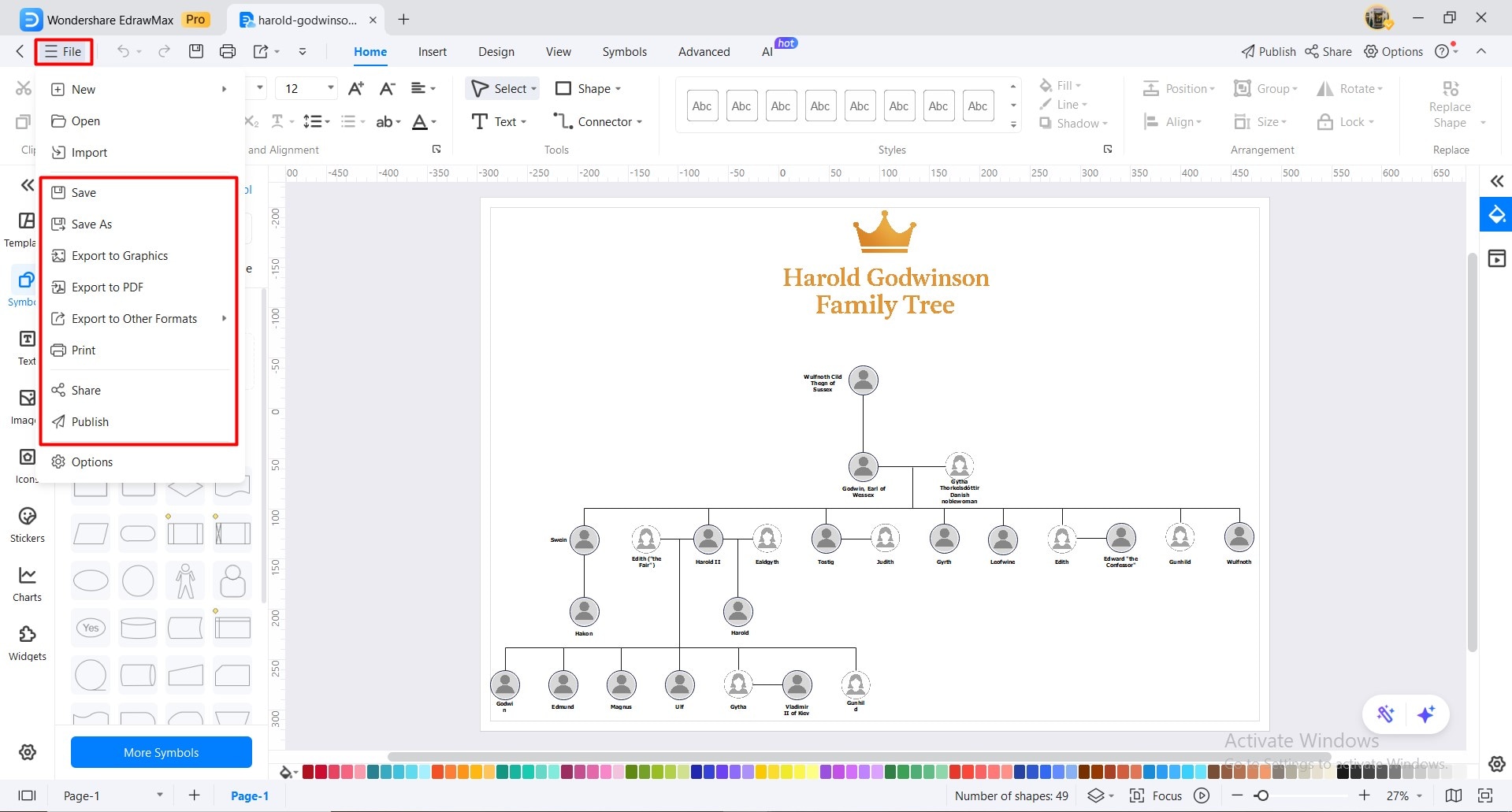This screenshot has height=812, width=1512.
Task: Switch to the Advanced ribbon tab
Action: [703, 51]
